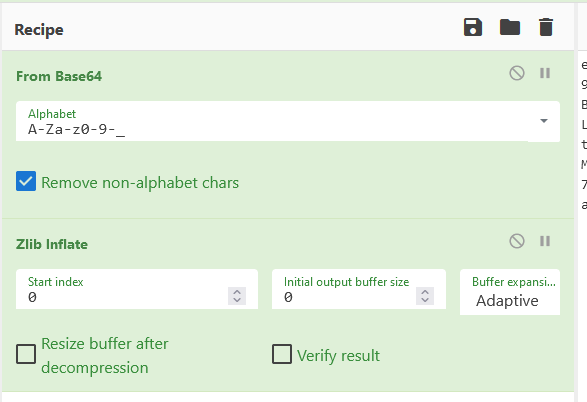This screenshot has height=402, width=587.
Task: Decrease the Start index value
Action: click(x=237, y=300)
